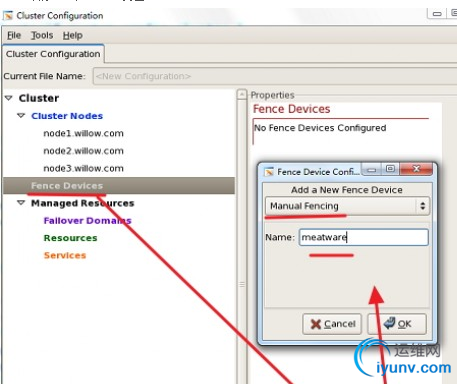Select the Cluster Configuration tab
The image size is (457, 384).
coord(53,54)
